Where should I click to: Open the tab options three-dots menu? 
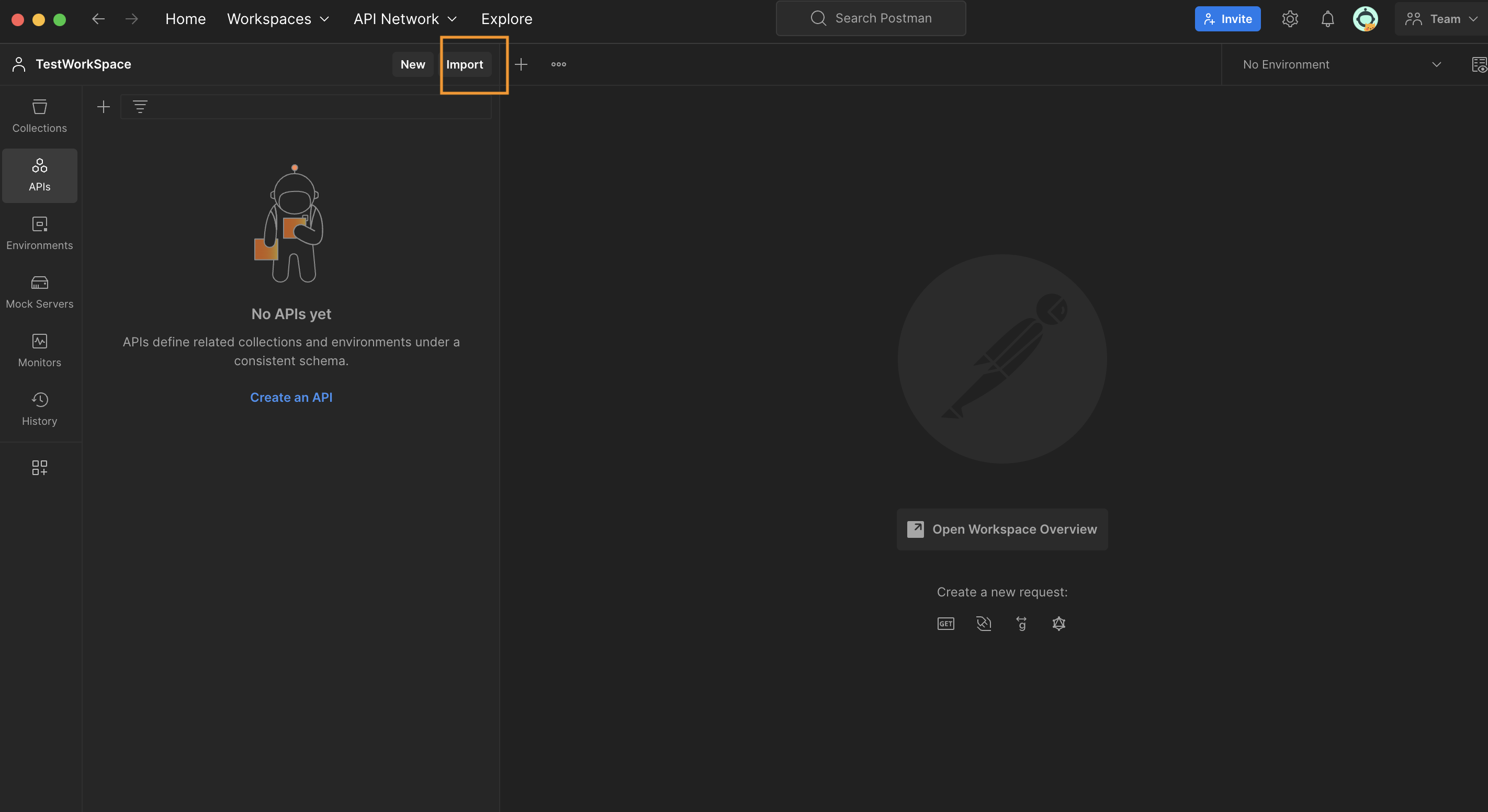coord(559,64)
